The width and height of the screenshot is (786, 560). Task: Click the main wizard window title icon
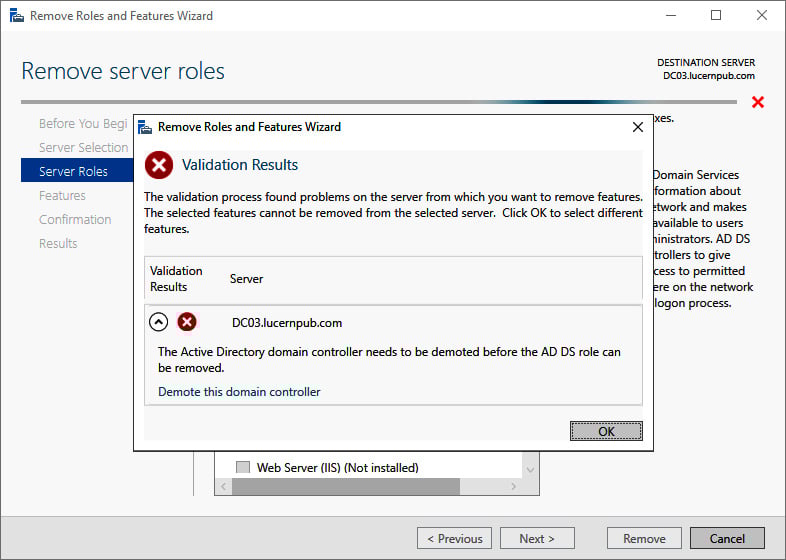click(x=17, y=16)
